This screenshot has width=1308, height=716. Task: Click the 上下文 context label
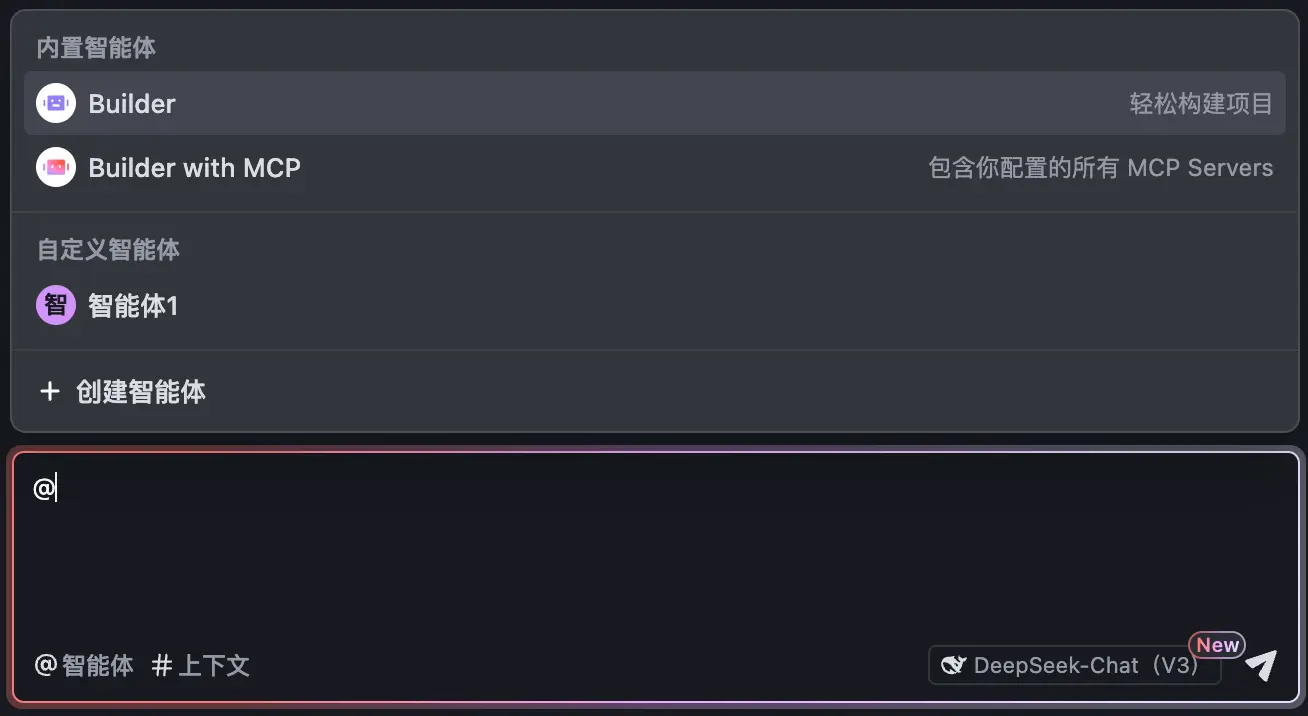(214, 666)
